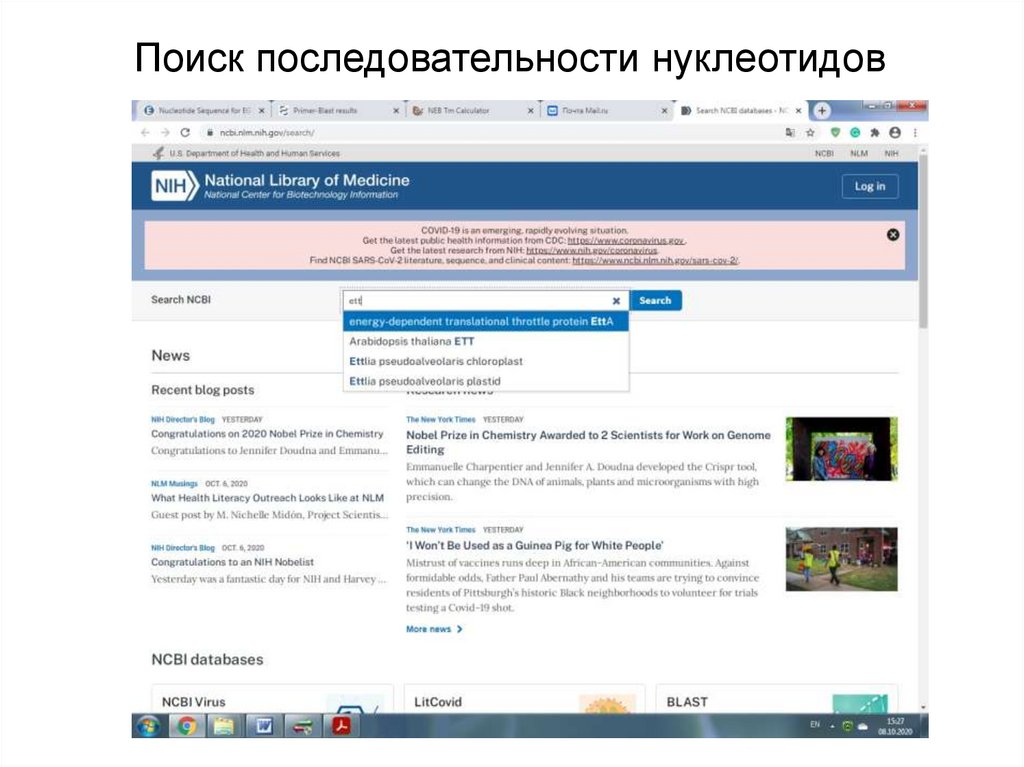Clear the search box with the x icon

click(616, 300)
